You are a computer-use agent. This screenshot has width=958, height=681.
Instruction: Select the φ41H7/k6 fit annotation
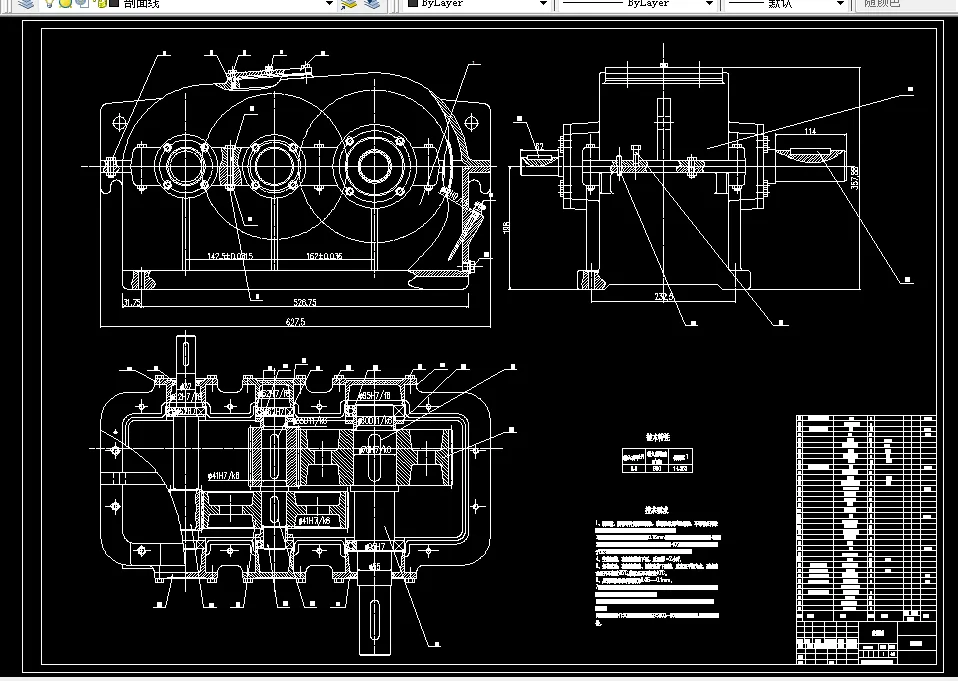point(314,520)
